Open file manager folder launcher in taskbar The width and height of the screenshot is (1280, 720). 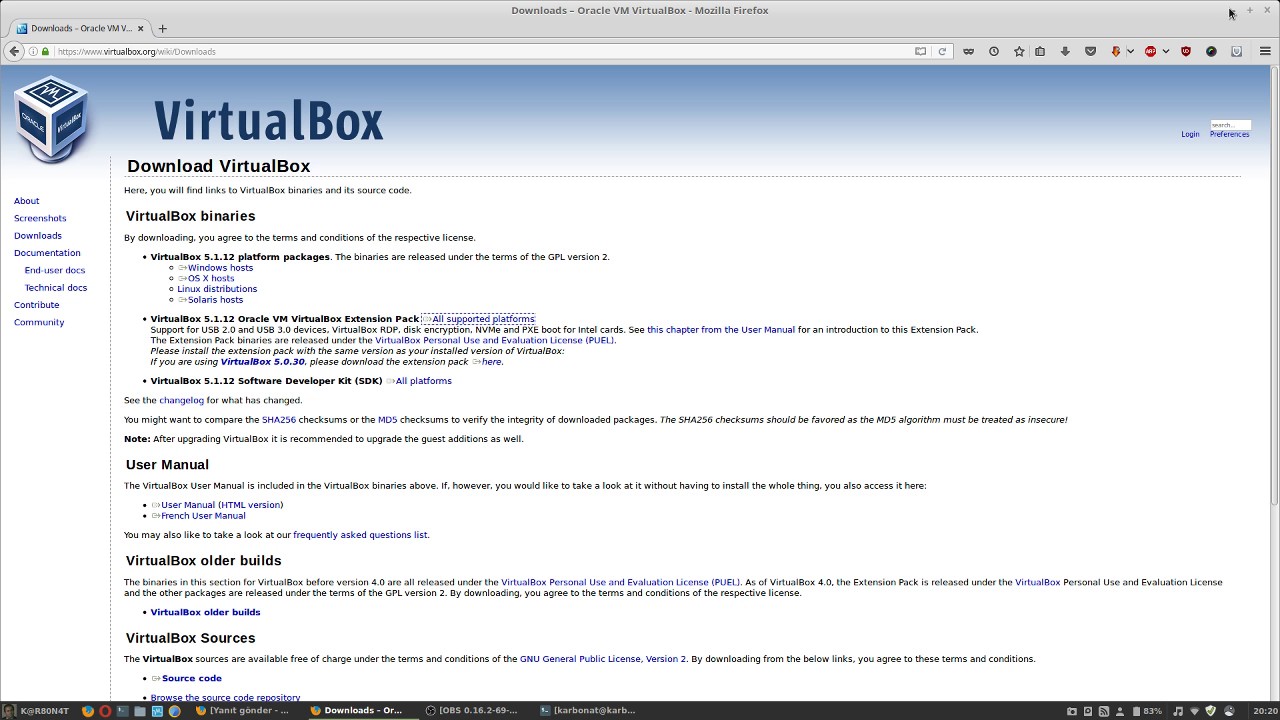[140, 711]
